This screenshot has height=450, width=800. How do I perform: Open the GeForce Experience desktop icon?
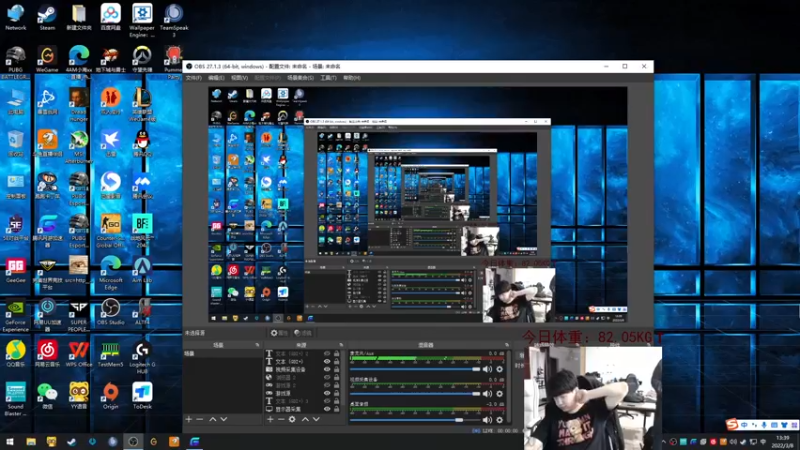(15, 315)
